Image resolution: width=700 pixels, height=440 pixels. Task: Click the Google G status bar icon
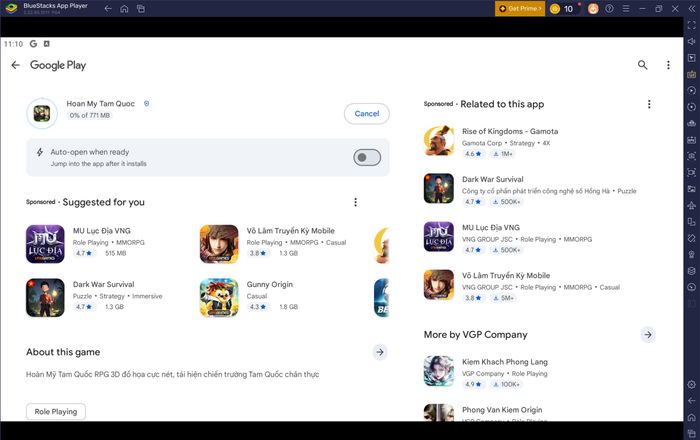(x=33, y=44)
